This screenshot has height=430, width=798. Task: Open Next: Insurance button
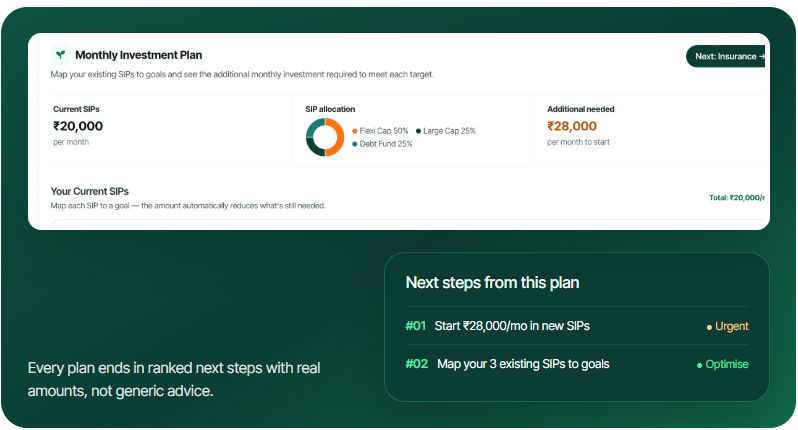click(725, 56)
